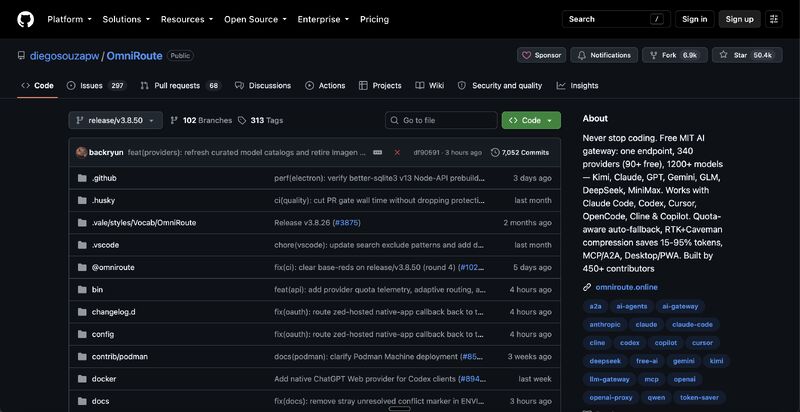
Task: Click the Sign in button
Action: coord(694,19)
